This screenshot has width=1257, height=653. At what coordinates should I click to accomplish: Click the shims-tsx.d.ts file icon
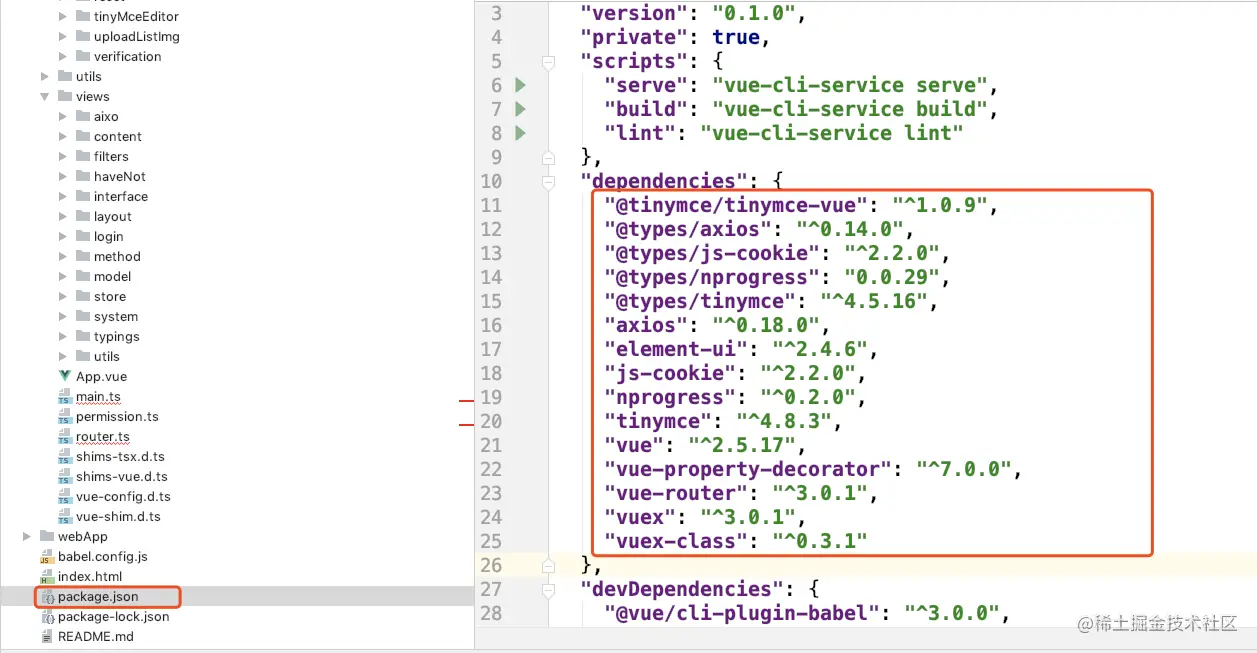coord(66,457)
